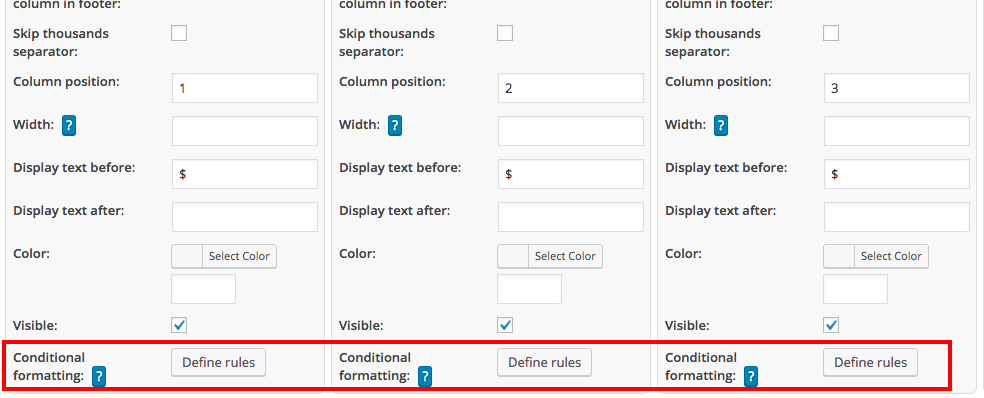Focus Display text after field, first column
Viewport: 984px width, 398px height.
pos(245,217)
